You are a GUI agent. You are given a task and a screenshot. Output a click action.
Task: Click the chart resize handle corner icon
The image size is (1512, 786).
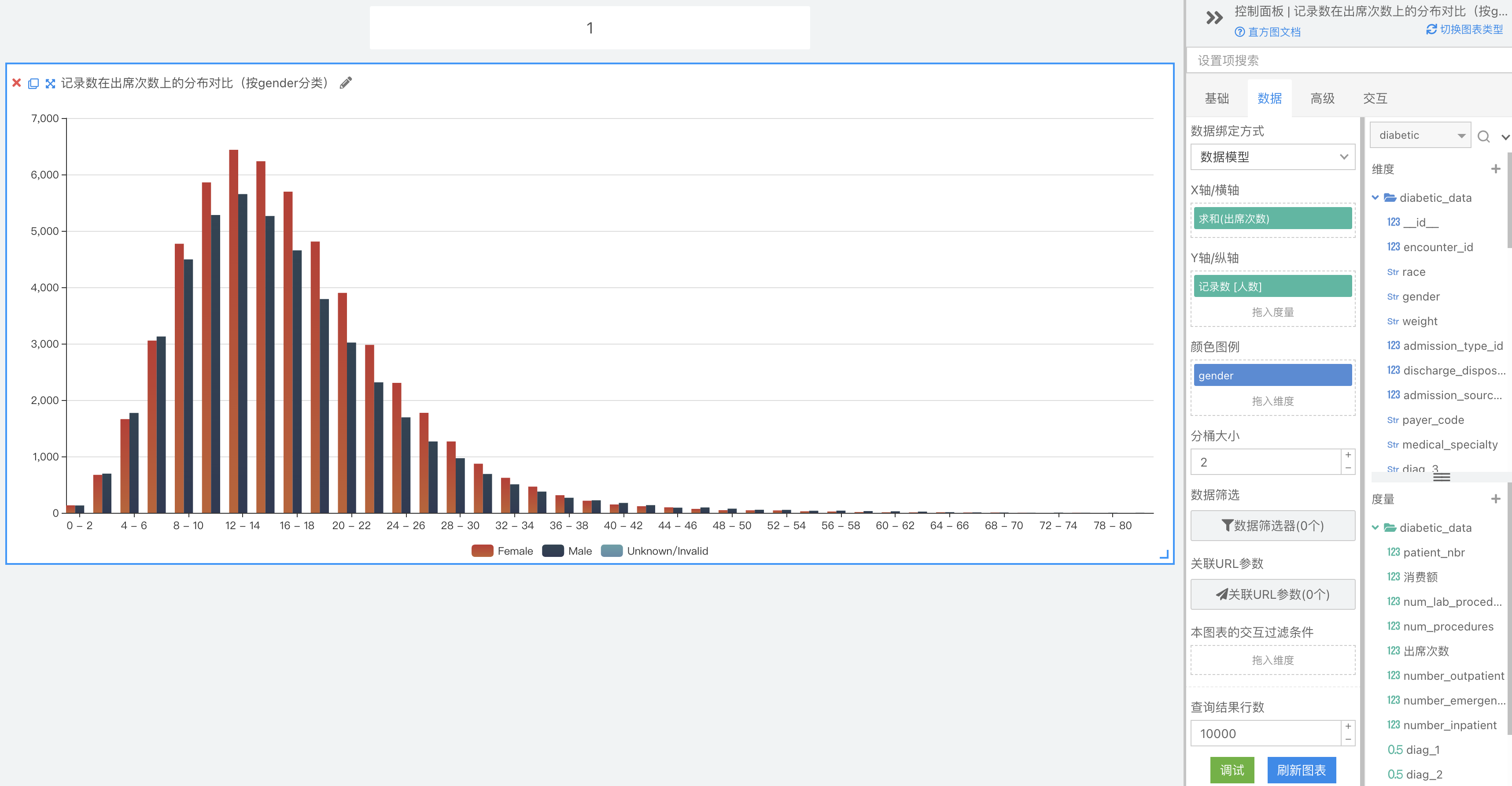(x=1164, y=554)
